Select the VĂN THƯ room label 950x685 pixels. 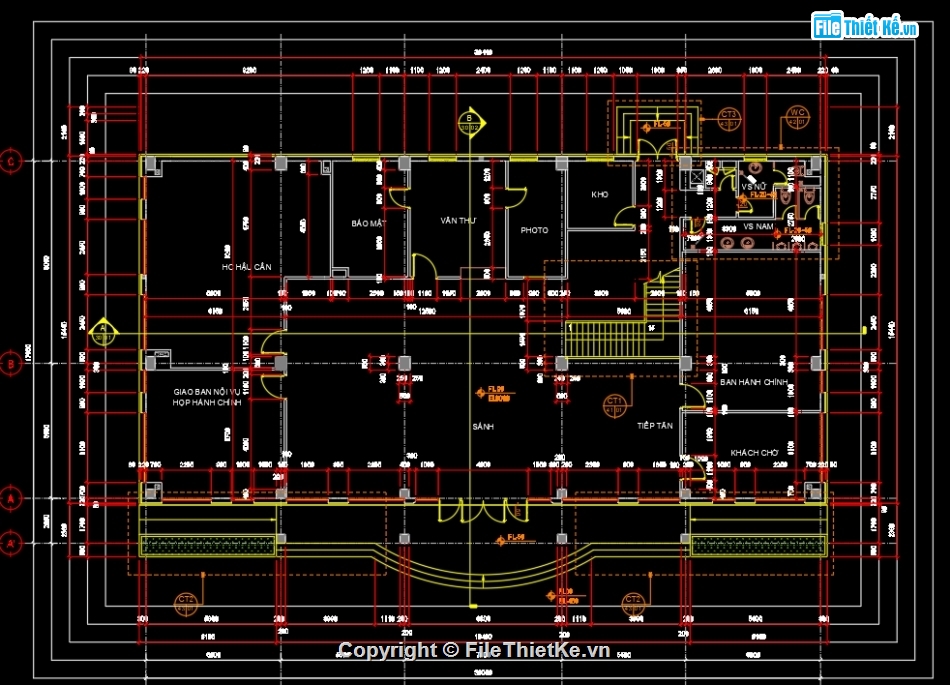(458, 221)
